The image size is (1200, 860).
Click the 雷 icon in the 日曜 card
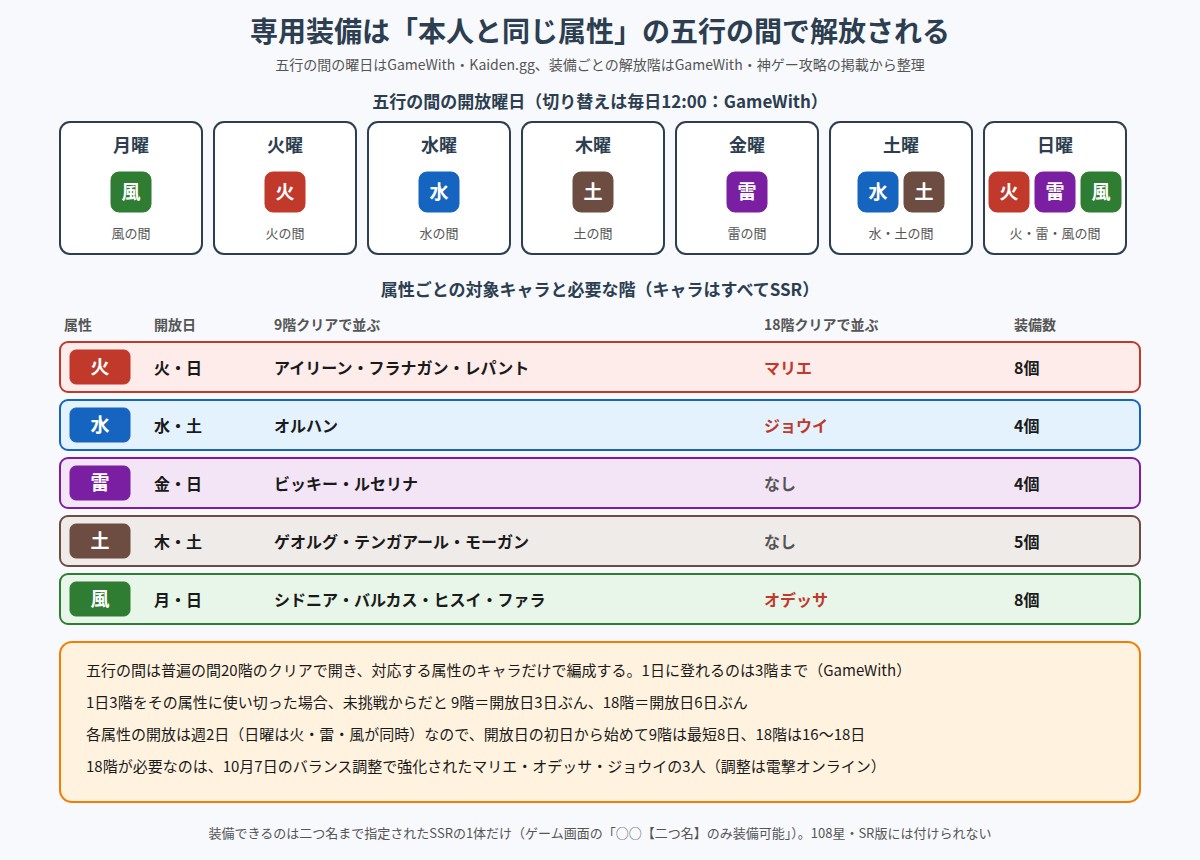[1055, 192]
